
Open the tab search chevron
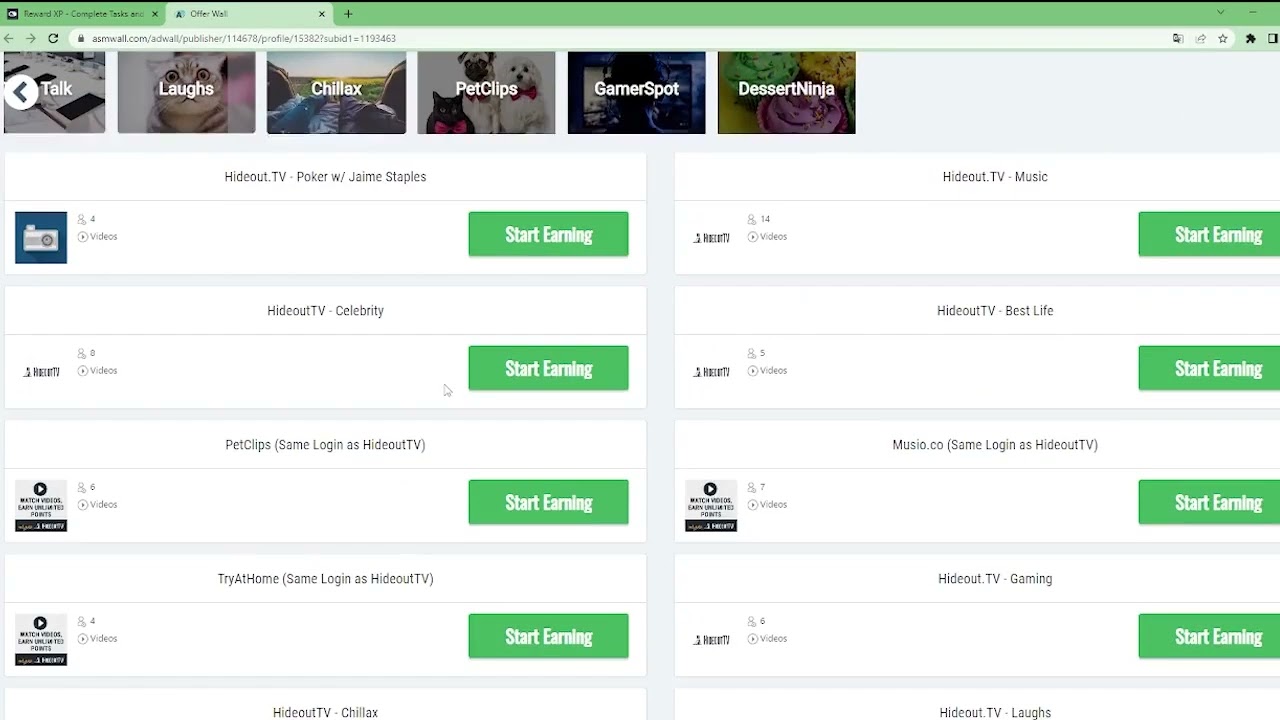(1220, 13)
